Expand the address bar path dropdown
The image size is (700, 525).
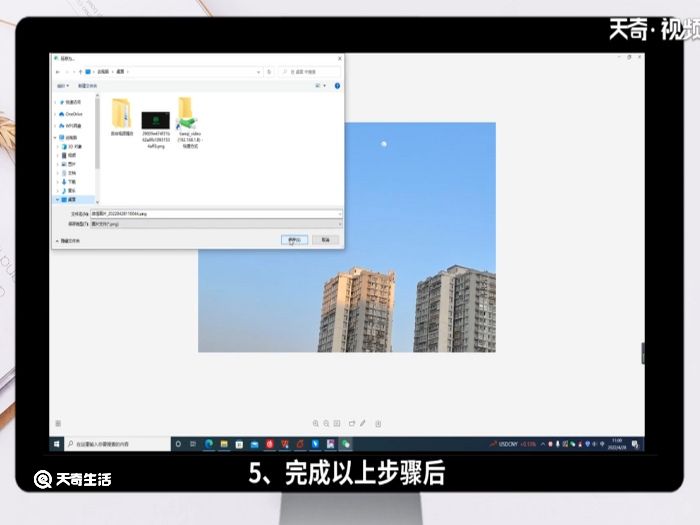tap(258, 72)
